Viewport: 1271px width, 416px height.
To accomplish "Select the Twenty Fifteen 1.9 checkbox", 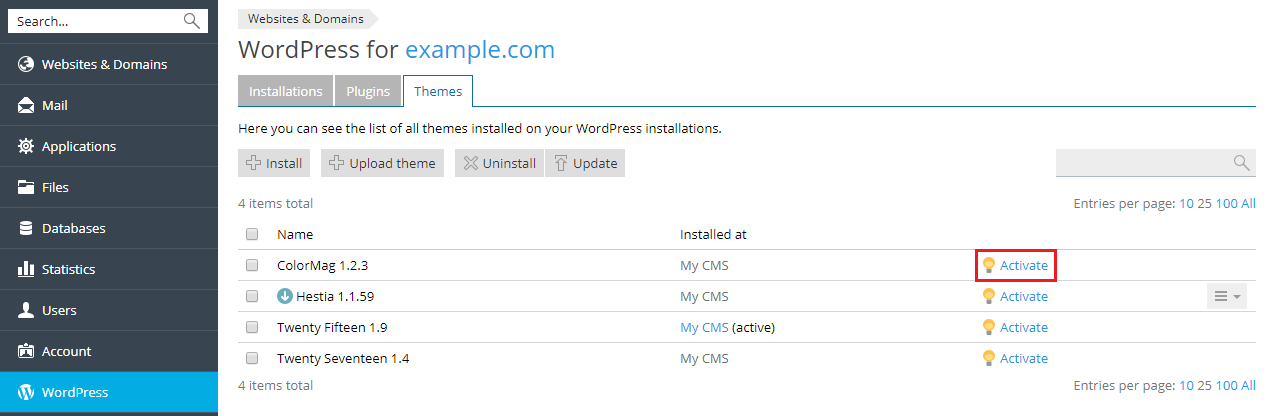I will (252, 327).
